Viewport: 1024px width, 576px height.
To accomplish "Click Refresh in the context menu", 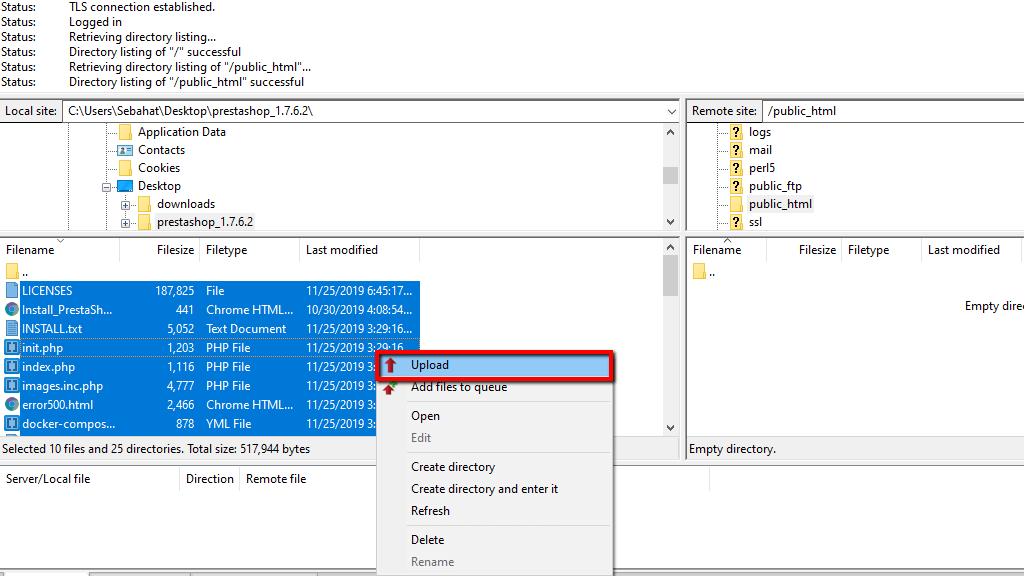I will 430,511.
